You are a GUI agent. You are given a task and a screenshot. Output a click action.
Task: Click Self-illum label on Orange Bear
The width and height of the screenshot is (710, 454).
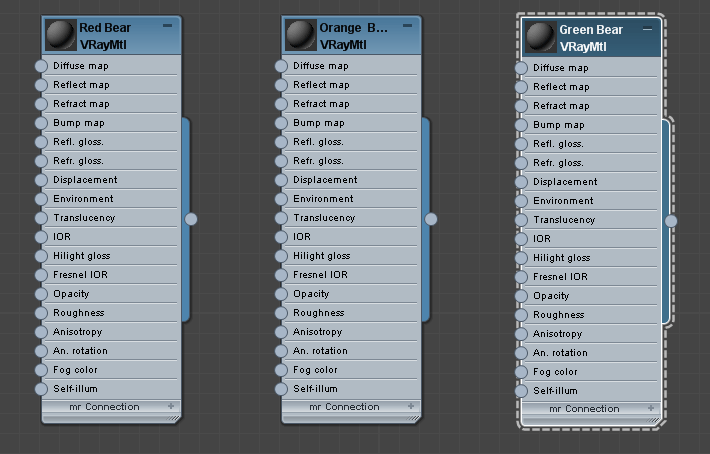pos(315,389)
